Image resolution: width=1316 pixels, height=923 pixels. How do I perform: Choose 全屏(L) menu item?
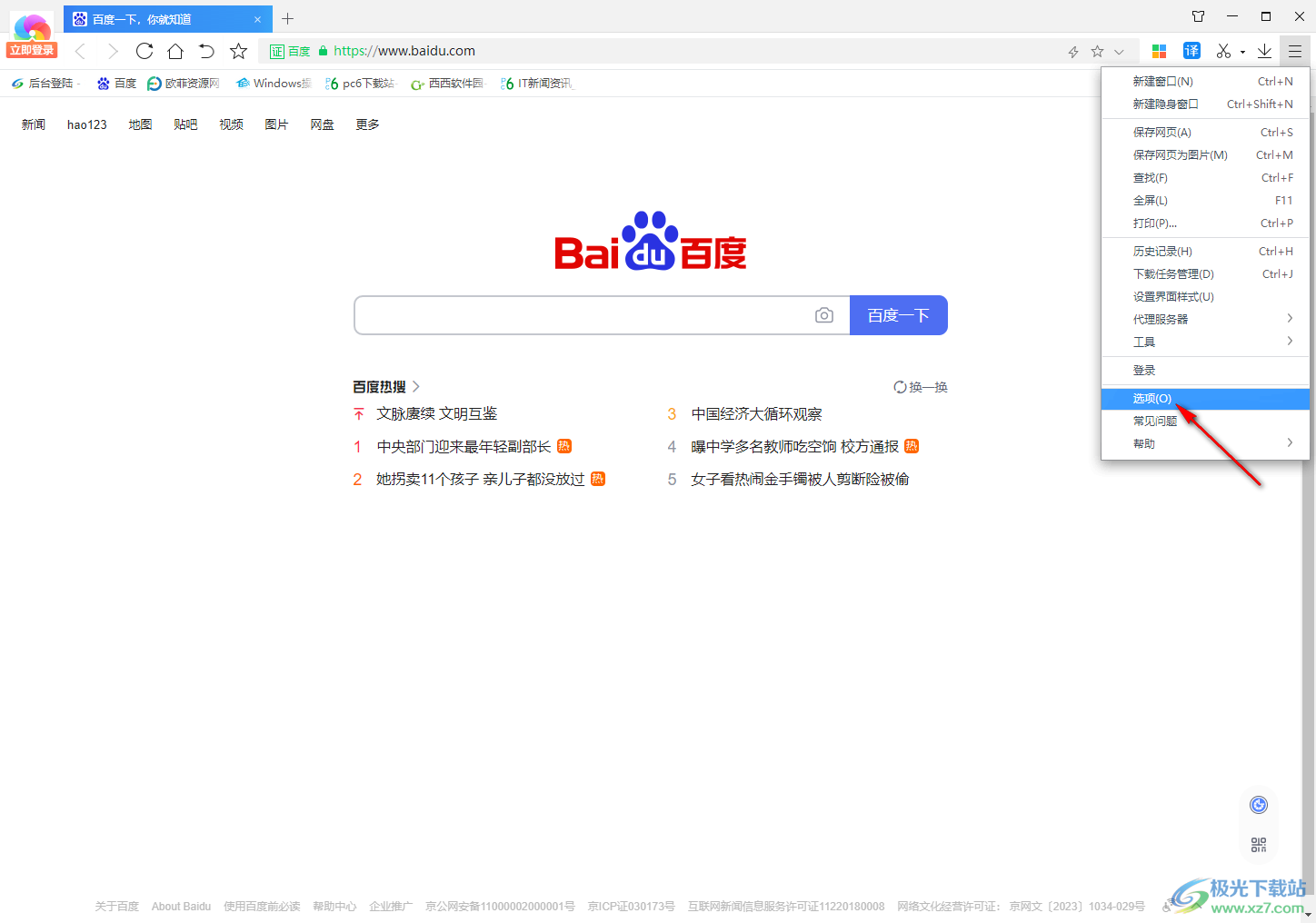click(1205, 200)
